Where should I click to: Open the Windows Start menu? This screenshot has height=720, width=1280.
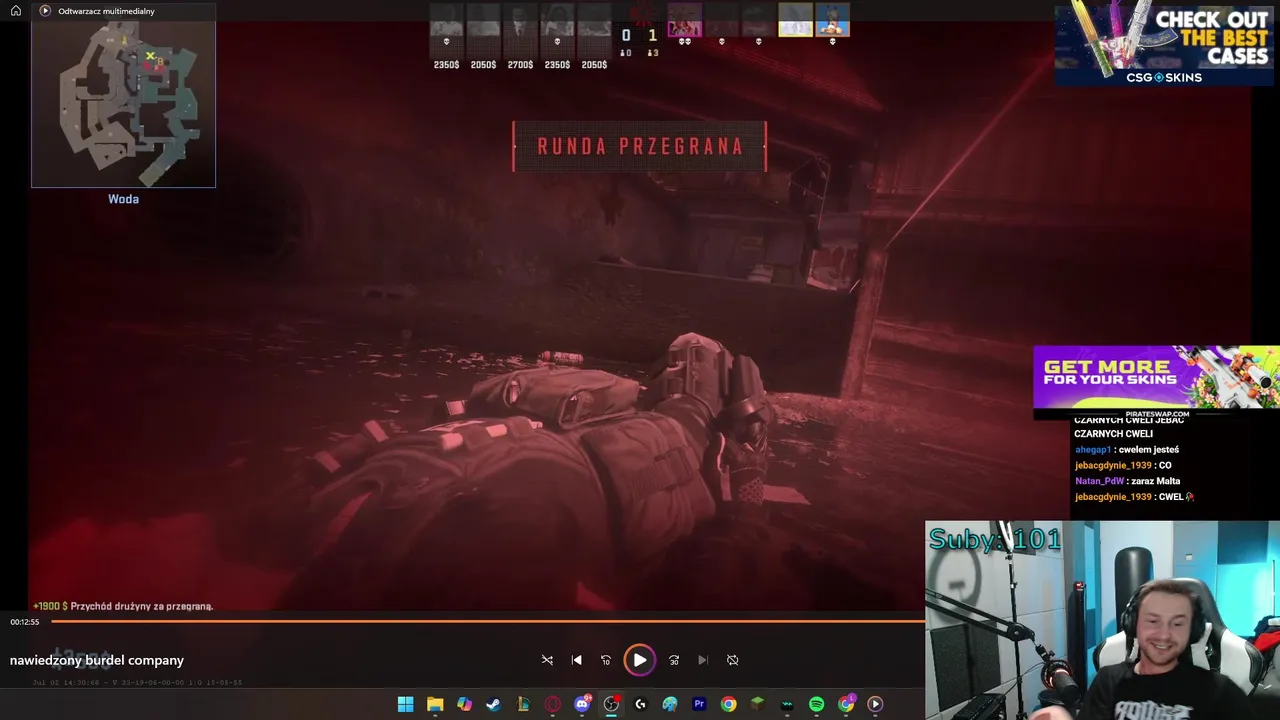point(405,704)
